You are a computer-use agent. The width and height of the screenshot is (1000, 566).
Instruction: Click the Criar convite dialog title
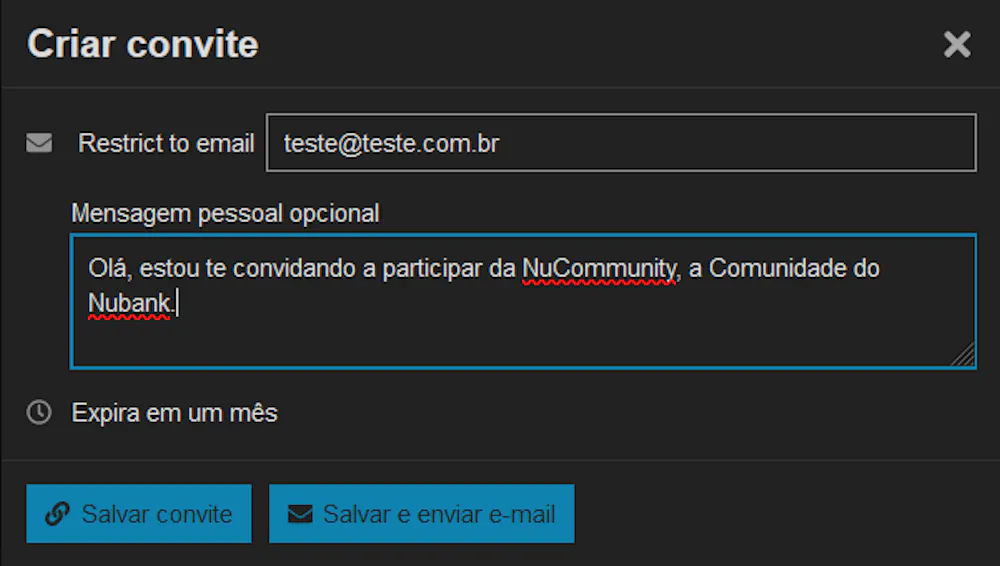143,44
